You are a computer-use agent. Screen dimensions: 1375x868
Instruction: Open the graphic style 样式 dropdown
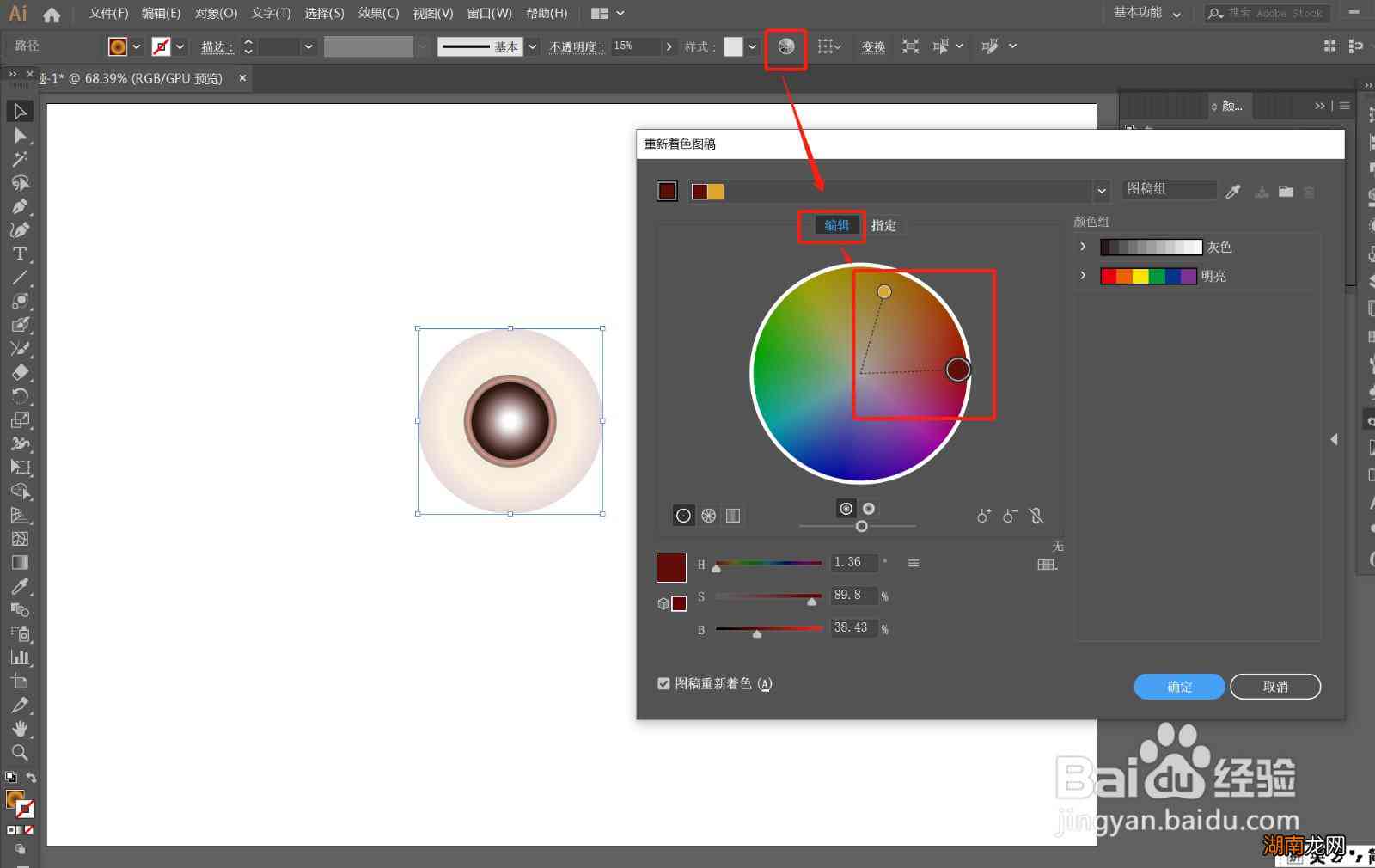click(753, 47)
